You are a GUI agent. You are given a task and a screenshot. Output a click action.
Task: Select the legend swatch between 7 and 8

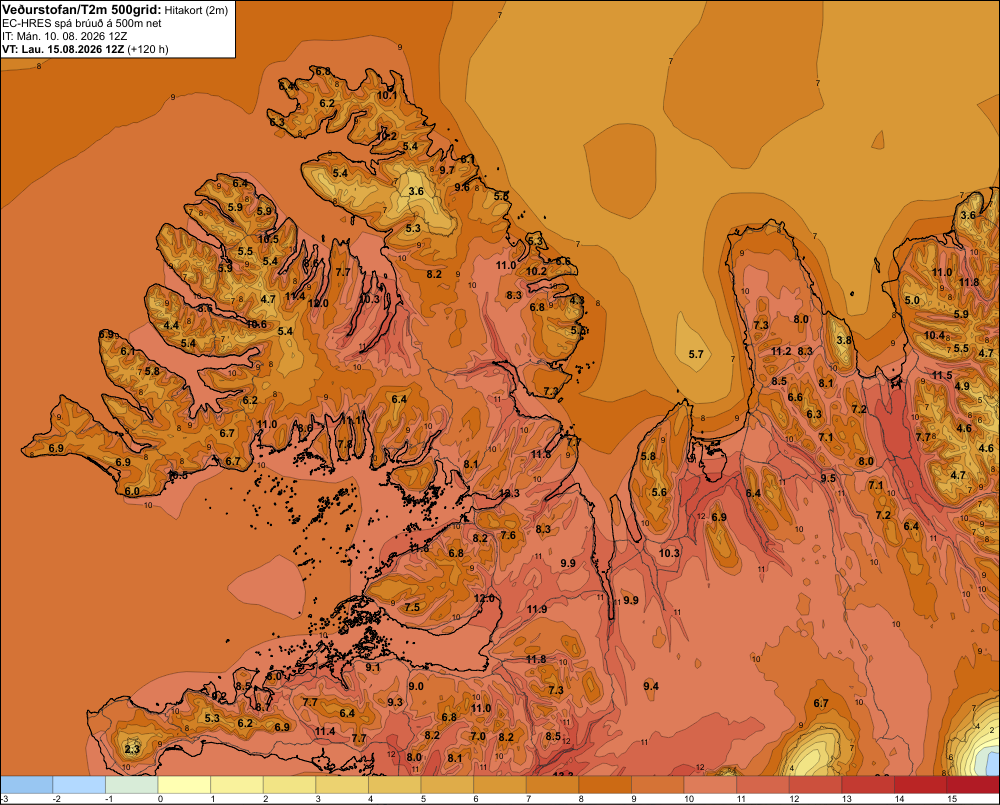pyautogui.click(x=552, y=785)
